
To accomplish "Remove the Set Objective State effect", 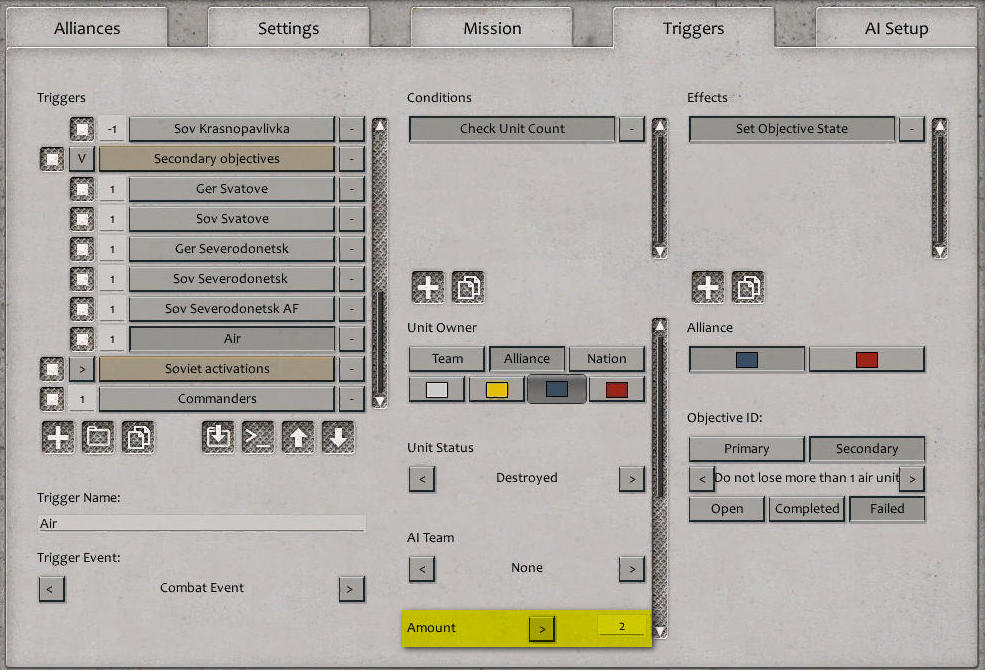I will [912, 129].
